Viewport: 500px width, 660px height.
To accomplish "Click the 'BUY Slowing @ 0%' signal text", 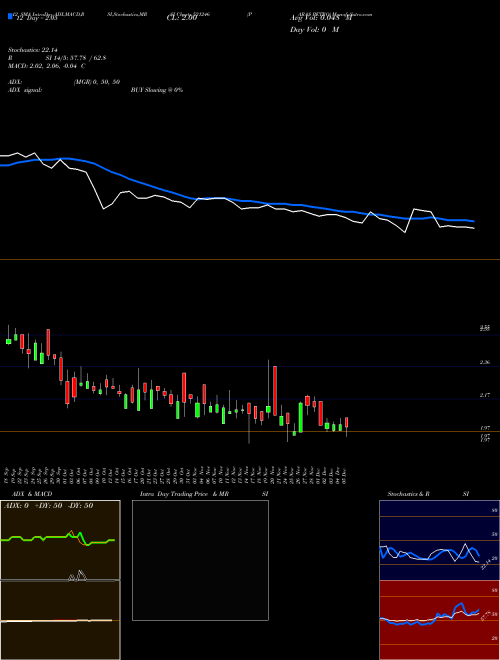I will 157,90.
